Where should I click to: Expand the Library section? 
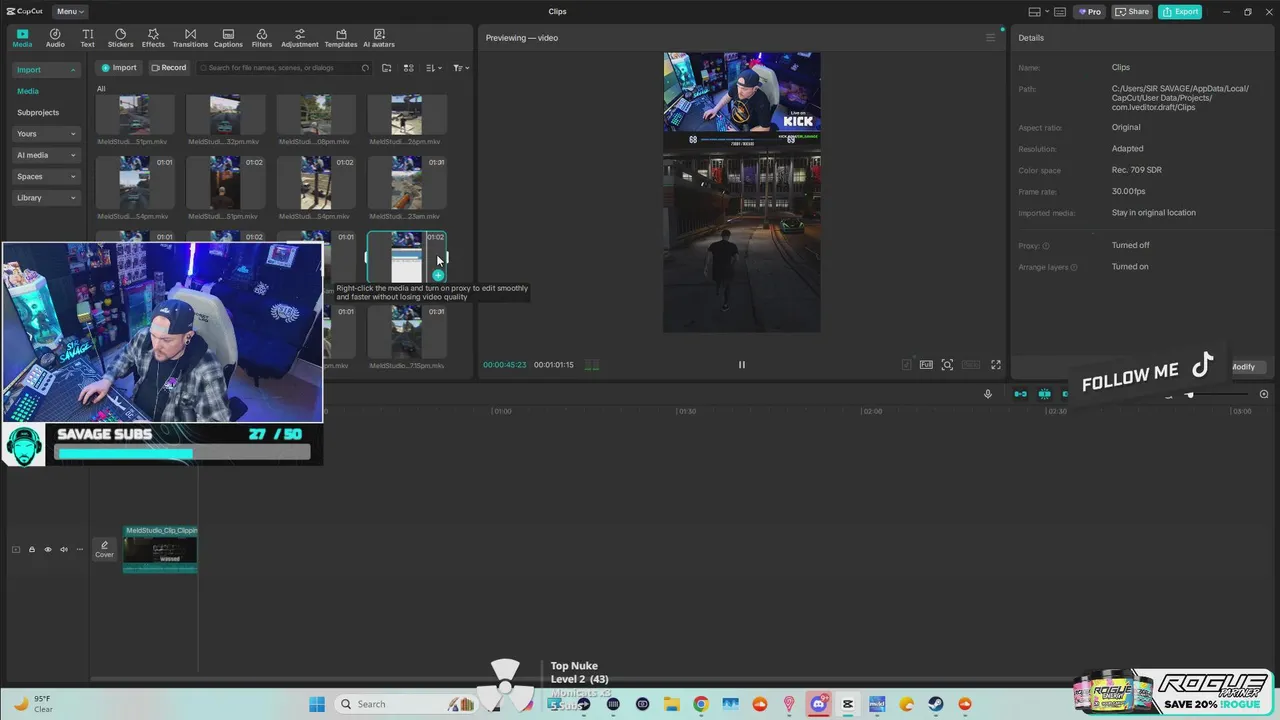(46, 198)
